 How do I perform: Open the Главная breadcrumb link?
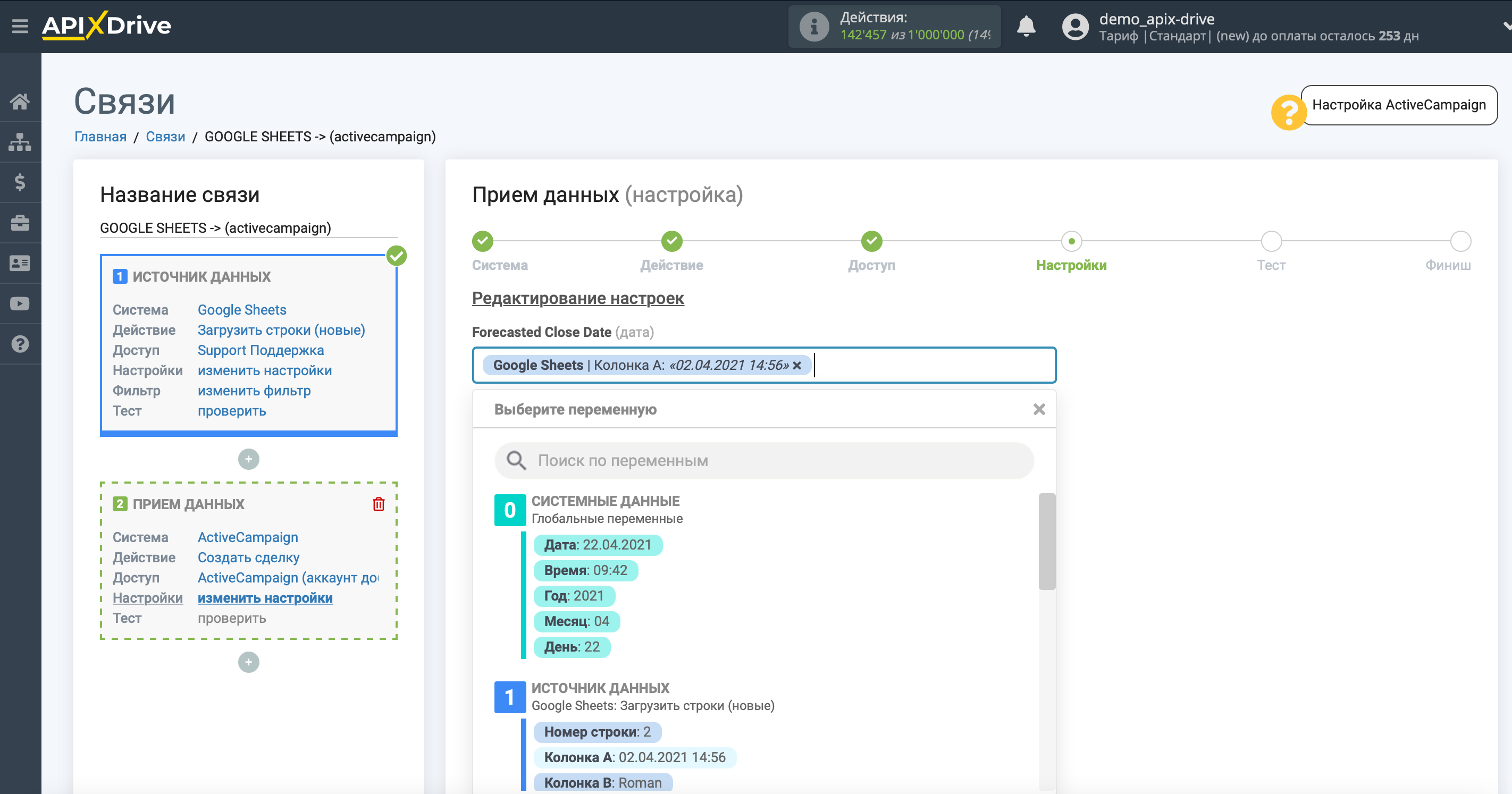click(x=100, y=137)
